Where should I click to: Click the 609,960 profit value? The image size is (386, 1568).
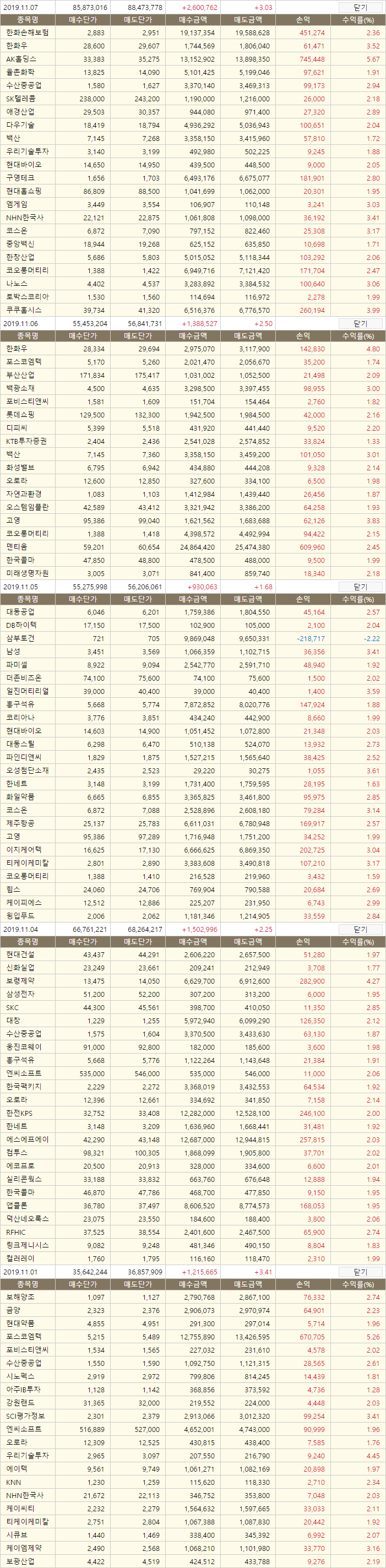click(x=312, y=547)
